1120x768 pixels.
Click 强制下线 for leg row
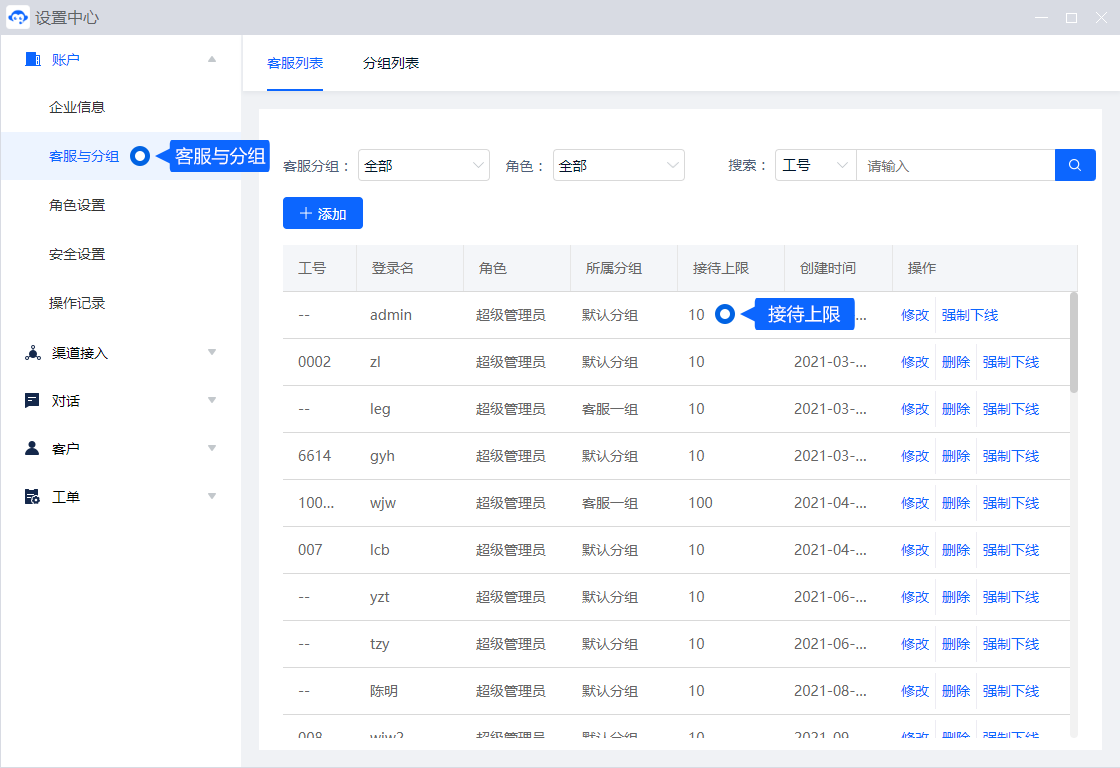click(x=1011, y=409)
